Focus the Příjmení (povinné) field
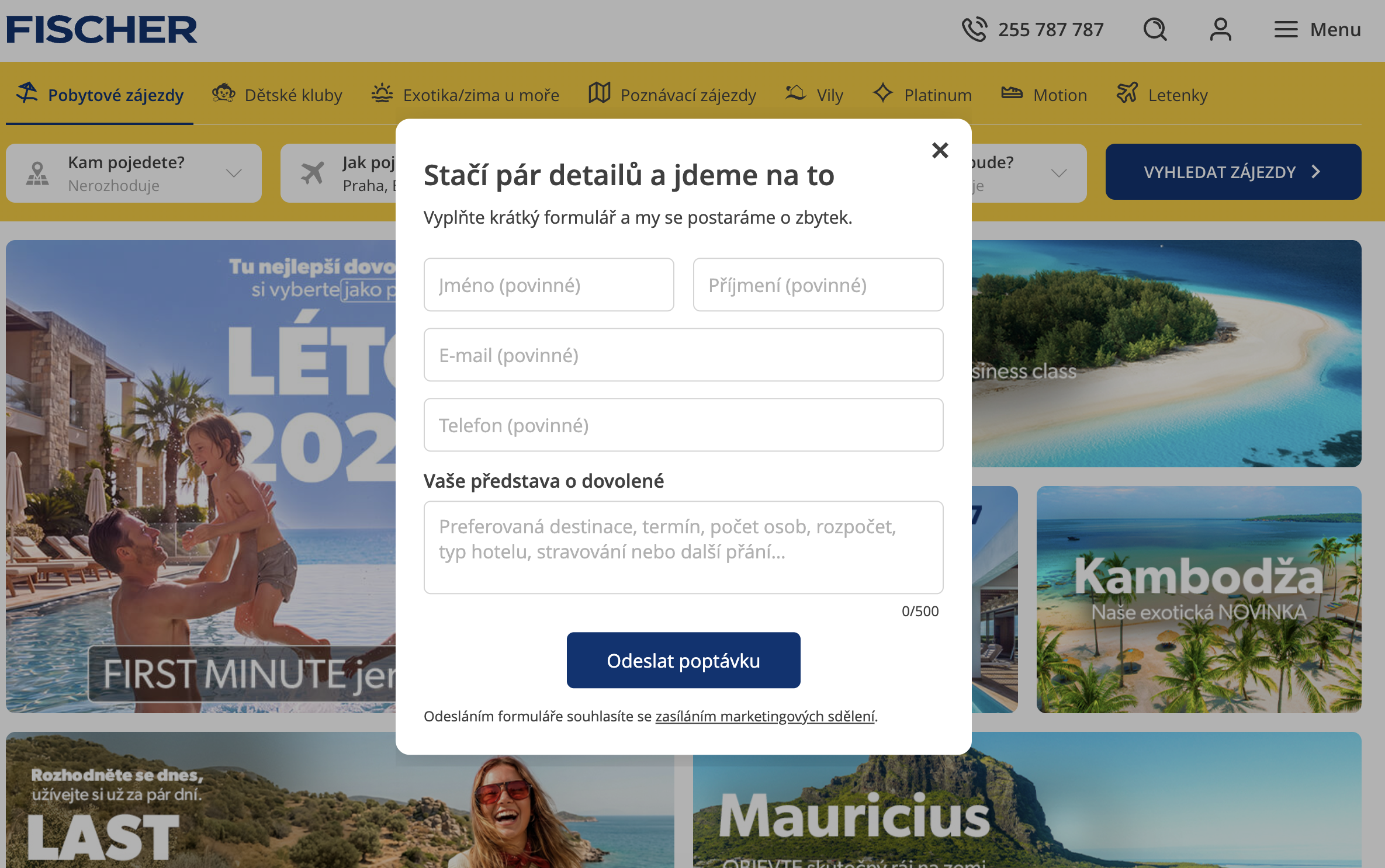 pos(818,285)
